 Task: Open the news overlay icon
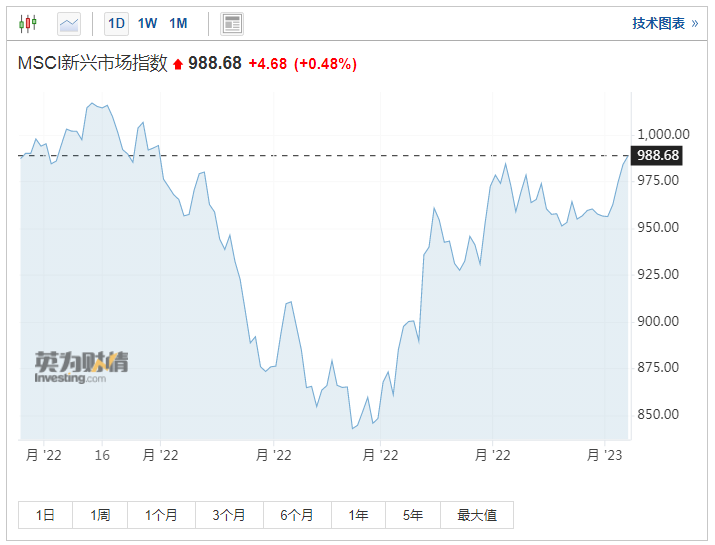pyautogui.click(x=232, y=24)
